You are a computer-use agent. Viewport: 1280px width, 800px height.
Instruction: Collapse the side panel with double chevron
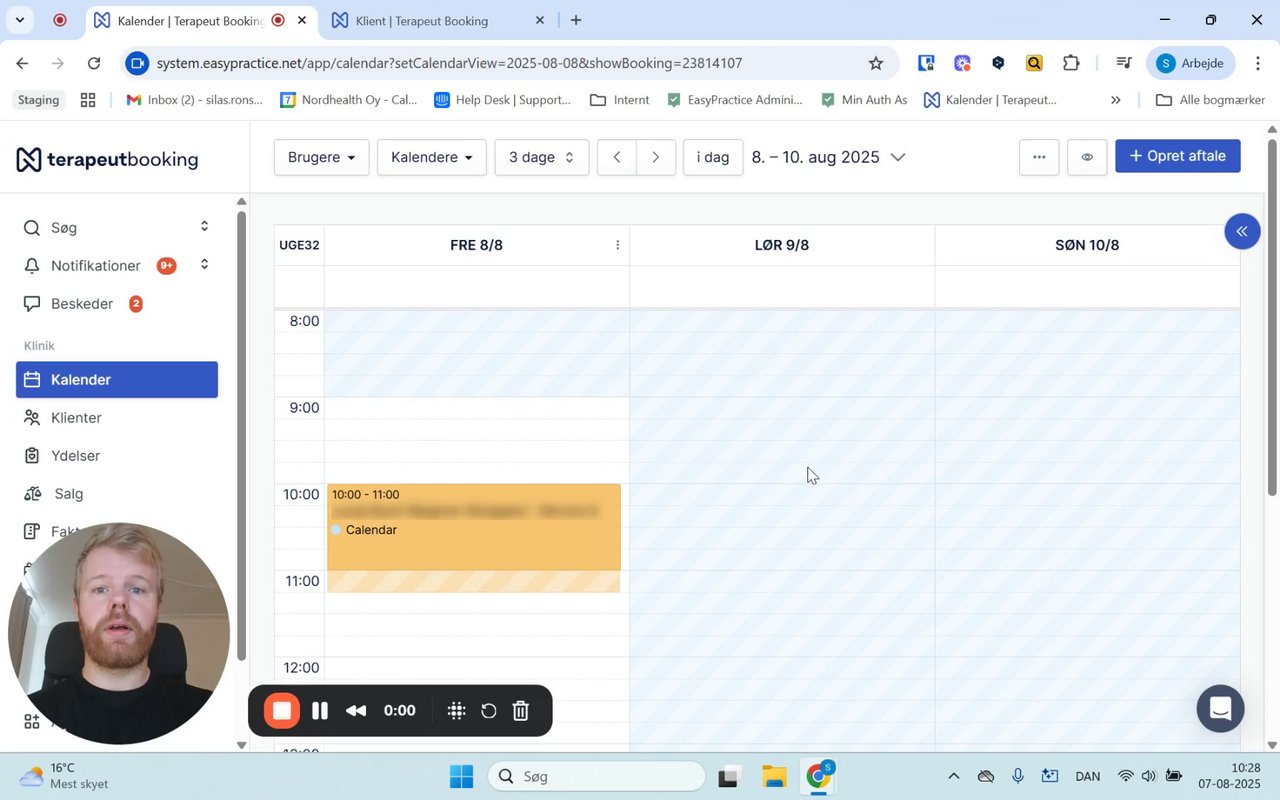click(1242, 232)
